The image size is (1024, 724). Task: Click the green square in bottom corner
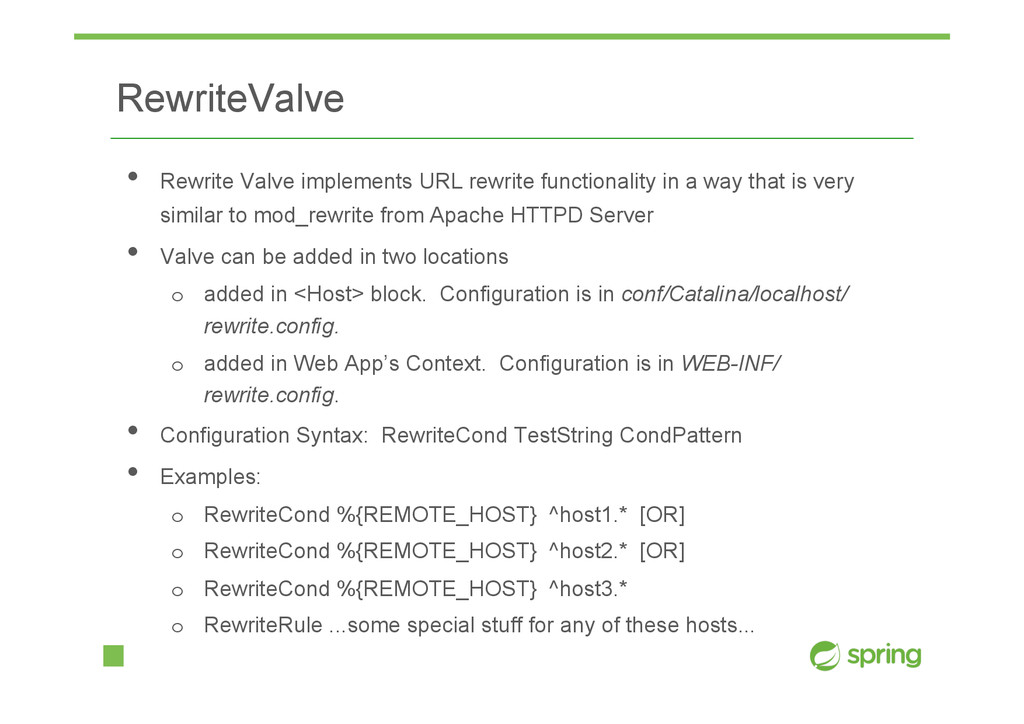coord(114,656)
